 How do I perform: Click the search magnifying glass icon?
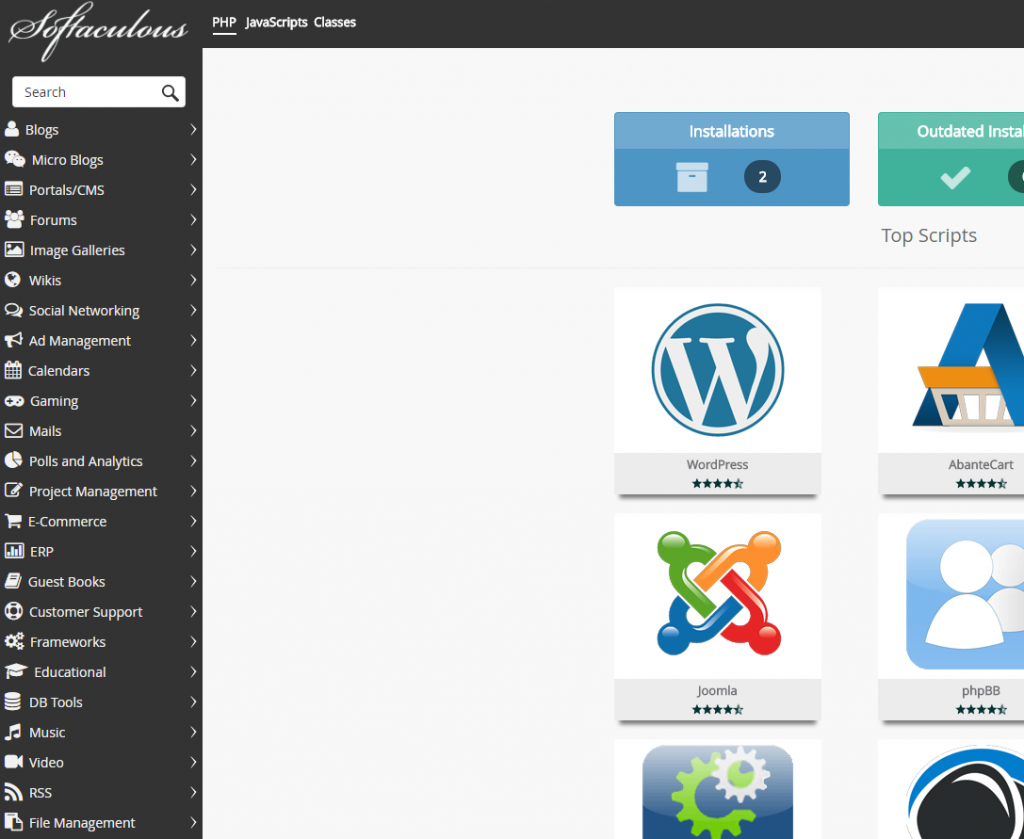170,93
